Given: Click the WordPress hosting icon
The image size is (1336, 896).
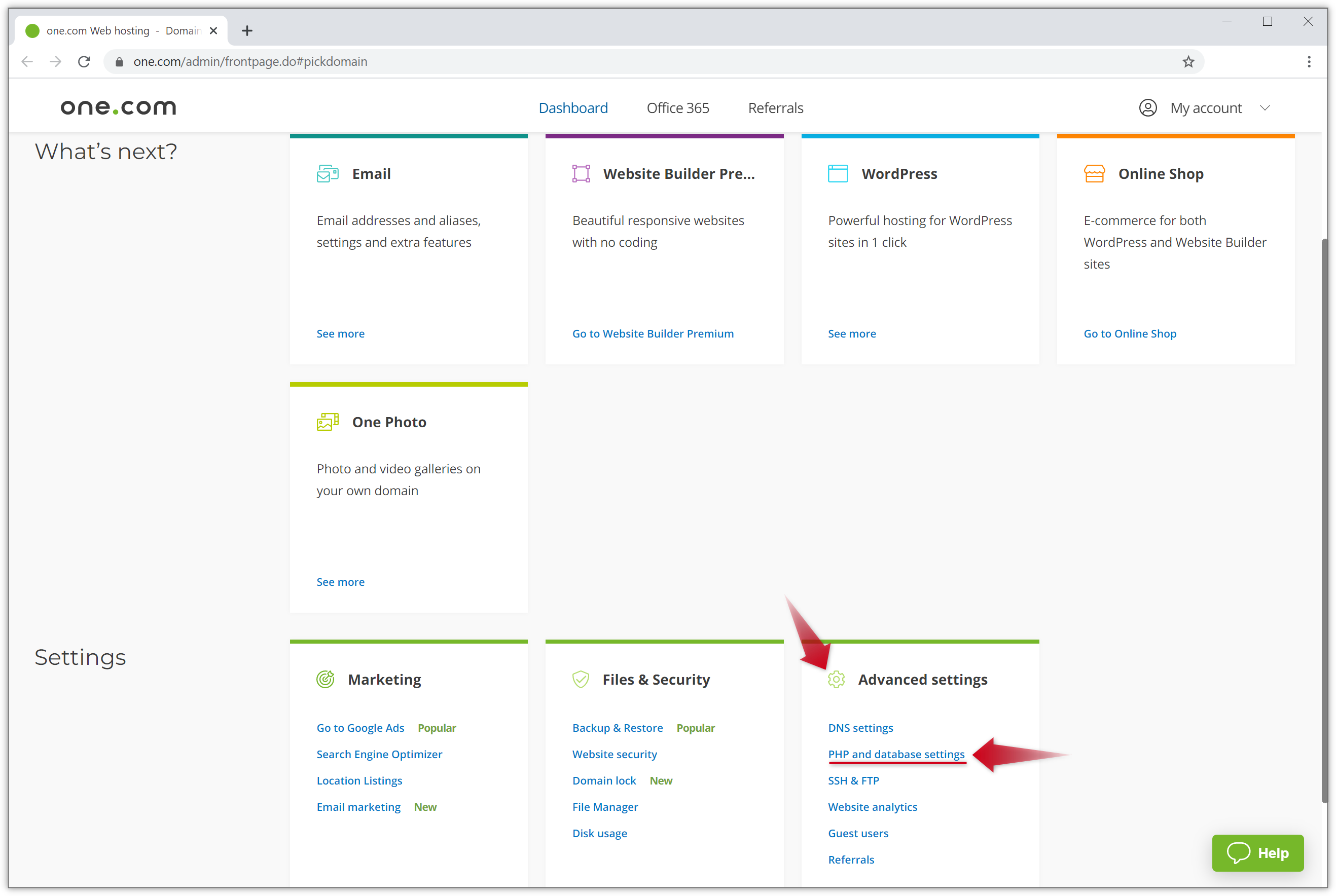Looking at the screenshot, I should 838,173.
